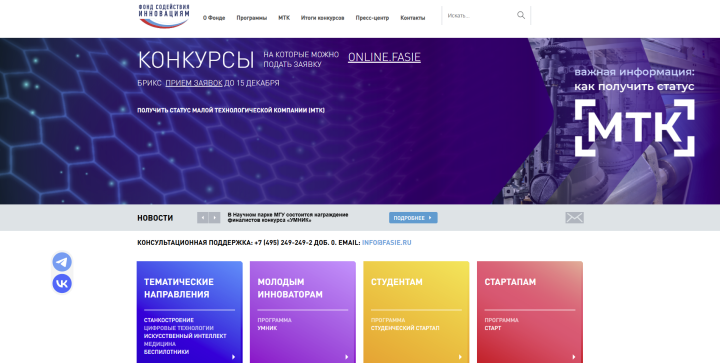The height and width of the screenshot is (363, 720).
Task: Click the БРИКС contest label
Action: [149, 83]
